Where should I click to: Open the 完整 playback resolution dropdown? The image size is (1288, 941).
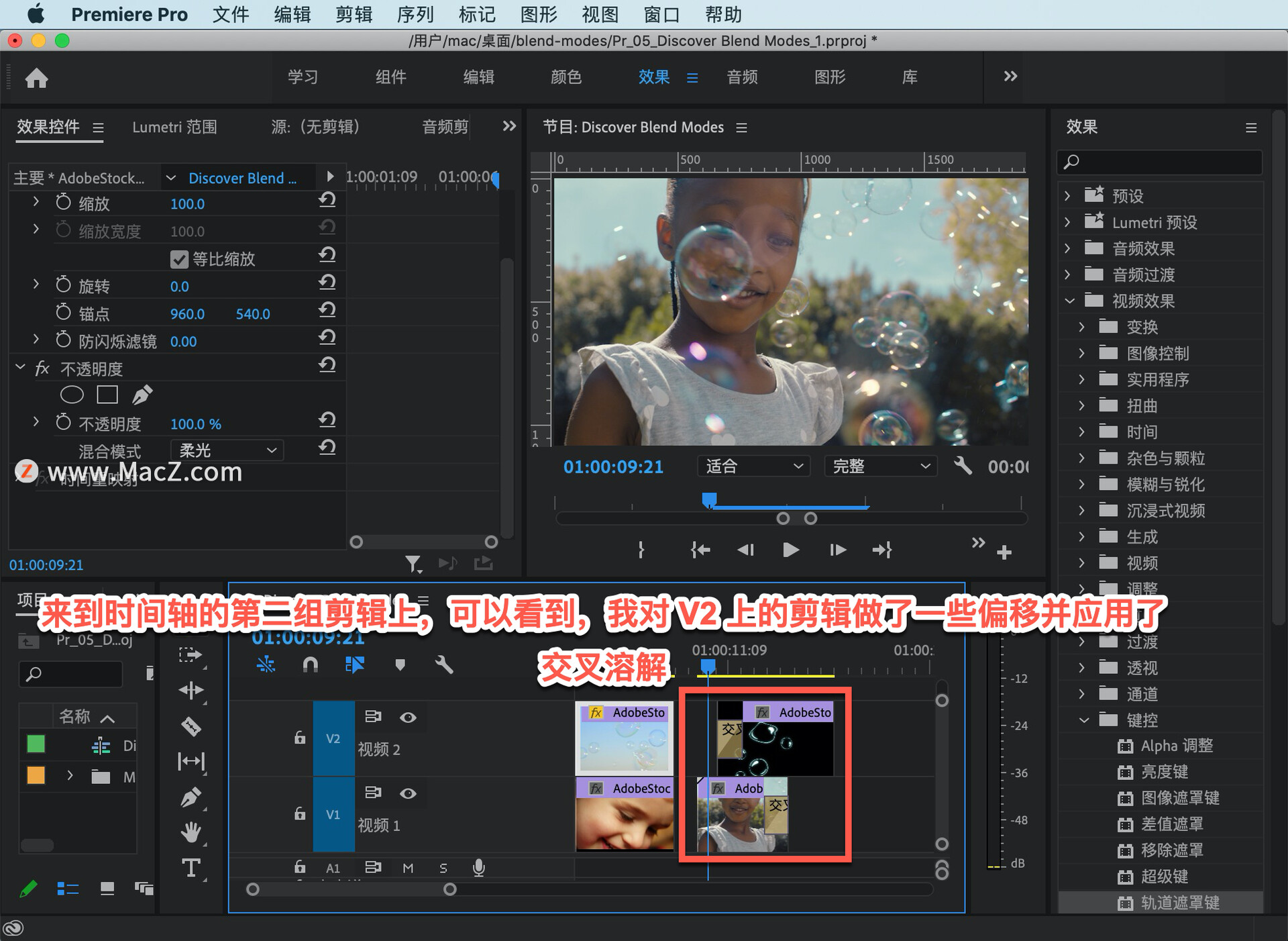point(880,466)
